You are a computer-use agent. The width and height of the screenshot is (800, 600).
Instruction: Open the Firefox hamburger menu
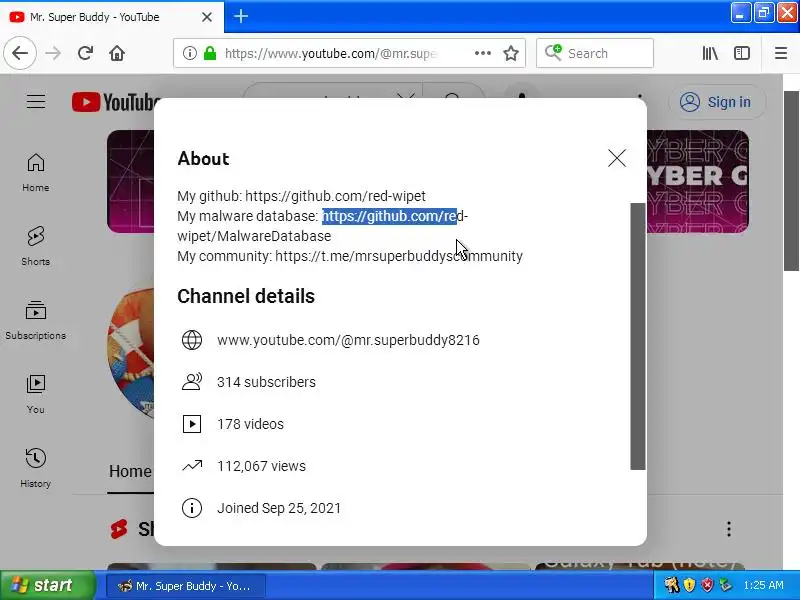click(781, 53)
